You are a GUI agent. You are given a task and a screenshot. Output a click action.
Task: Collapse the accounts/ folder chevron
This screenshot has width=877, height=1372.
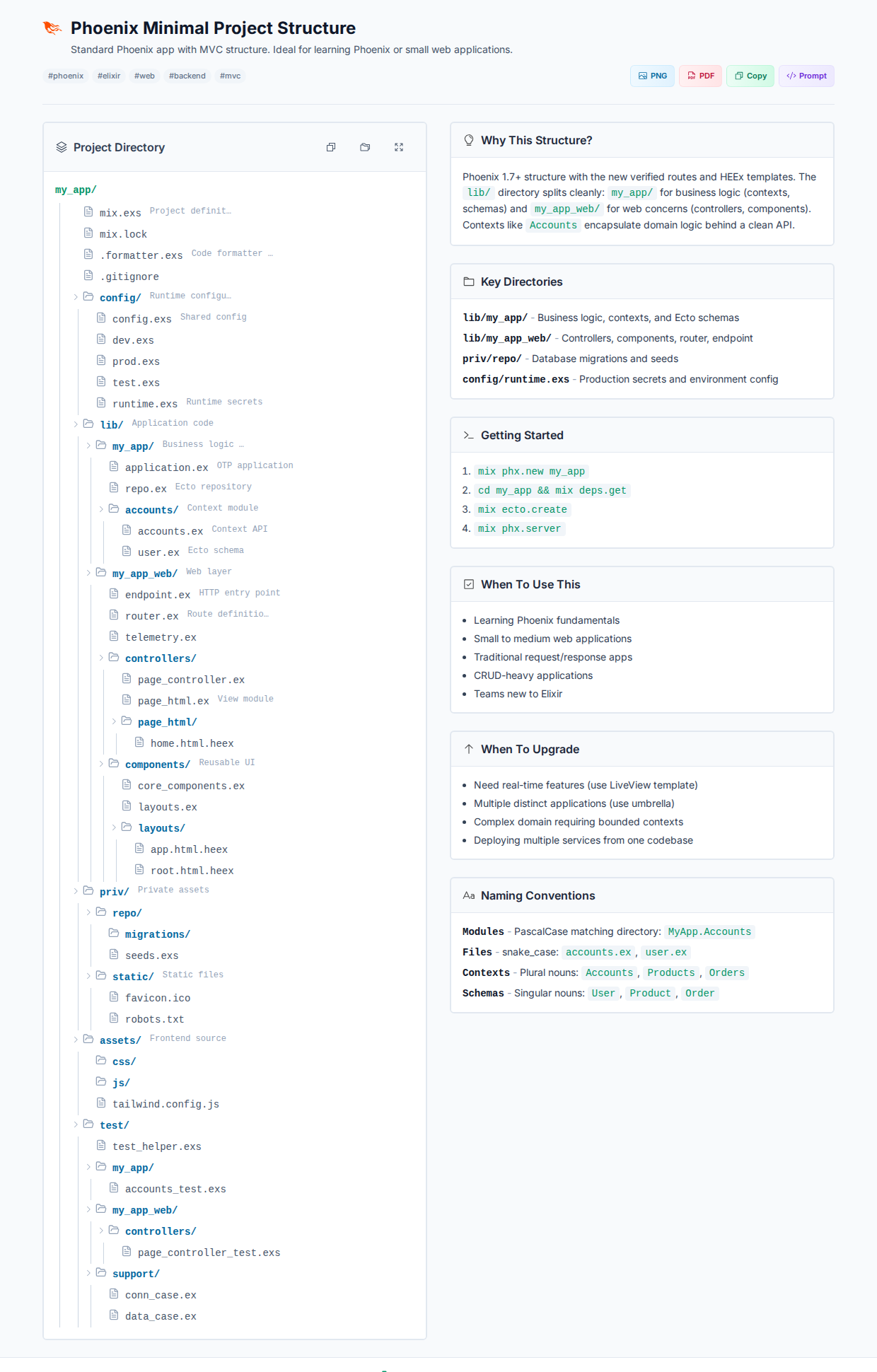tap(101, 509)
